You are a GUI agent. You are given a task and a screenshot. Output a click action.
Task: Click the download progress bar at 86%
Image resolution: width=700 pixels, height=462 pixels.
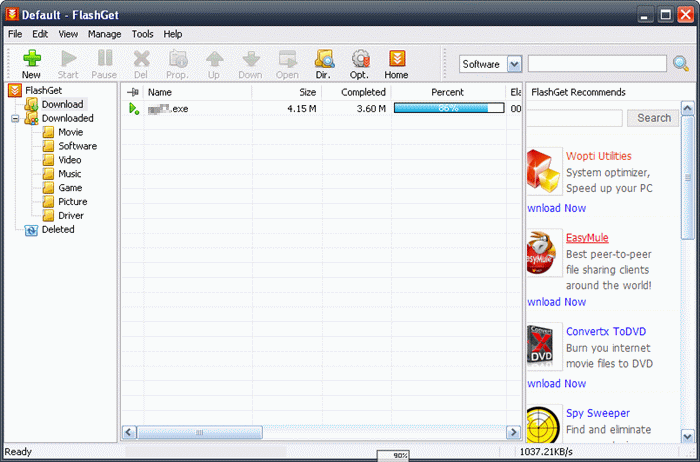[x=449, y=108]
